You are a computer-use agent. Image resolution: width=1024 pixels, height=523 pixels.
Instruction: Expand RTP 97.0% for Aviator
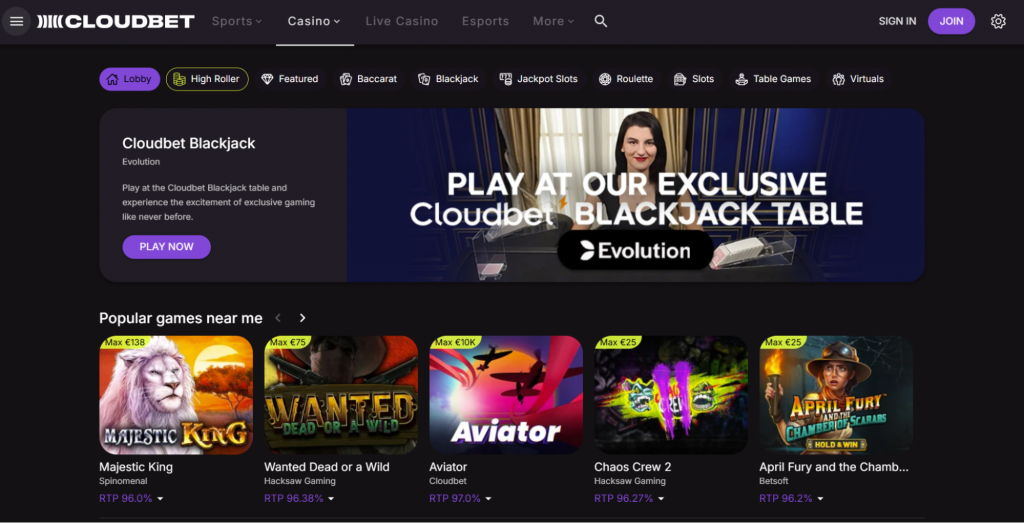click(461, 498)
